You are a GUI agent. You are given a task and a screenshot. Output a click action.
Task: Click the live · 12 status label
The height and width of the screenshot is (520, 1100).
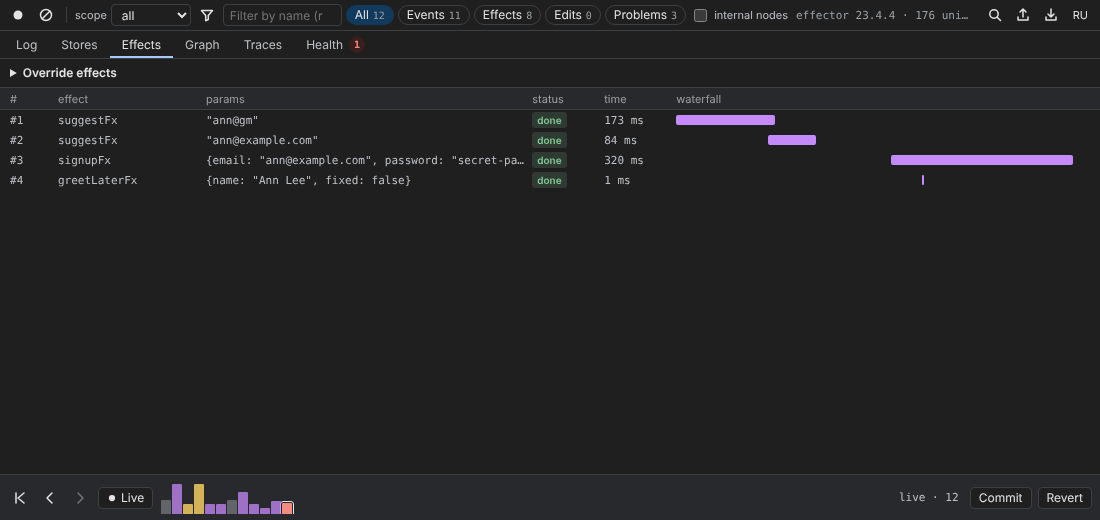point(929,497)
